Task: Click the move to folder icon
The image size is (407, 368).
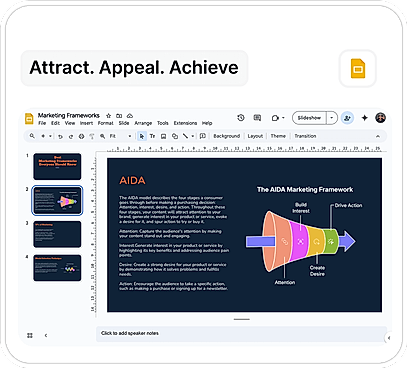Action: pos(119,116)
